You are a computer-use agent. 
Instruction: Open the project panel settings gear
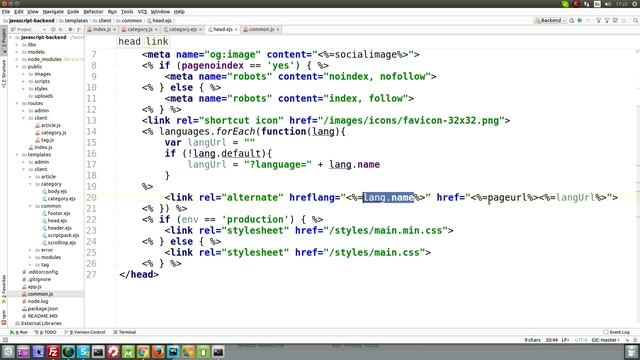tap(70, 29)
